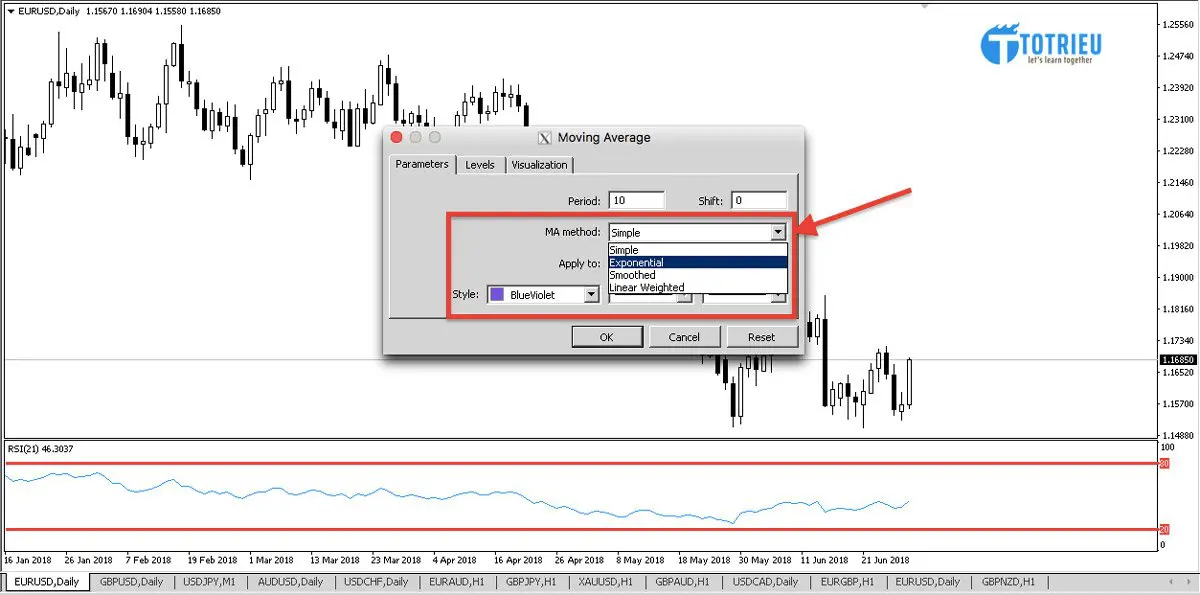The width and height of the screenshot is (1200, 595).
Task: Open the AUDUSD,Daily chart tab
Action: pos(291,581)
